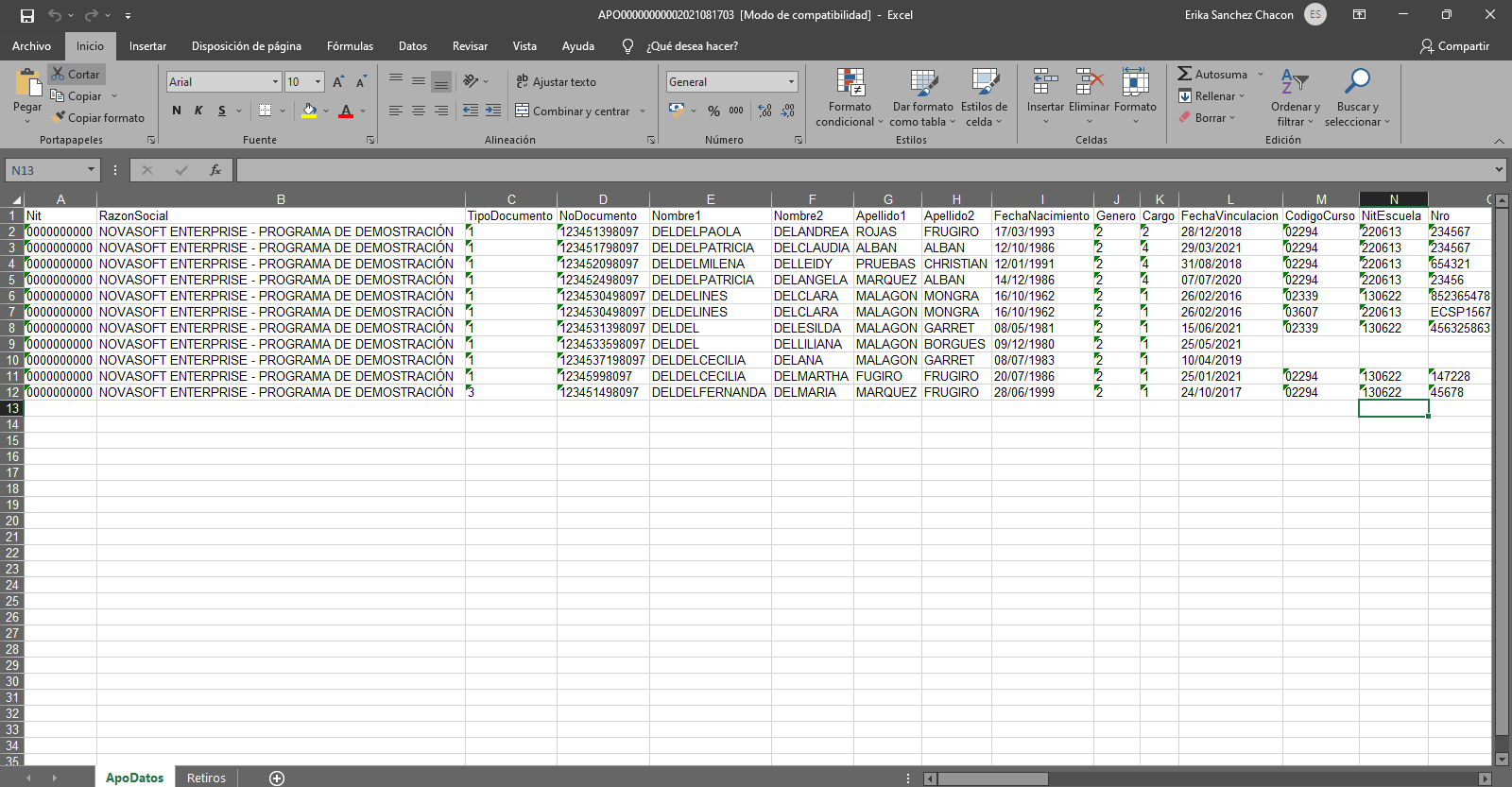
Task: Click the Autosuma sigma button
Action: [x=1212, y=75]
